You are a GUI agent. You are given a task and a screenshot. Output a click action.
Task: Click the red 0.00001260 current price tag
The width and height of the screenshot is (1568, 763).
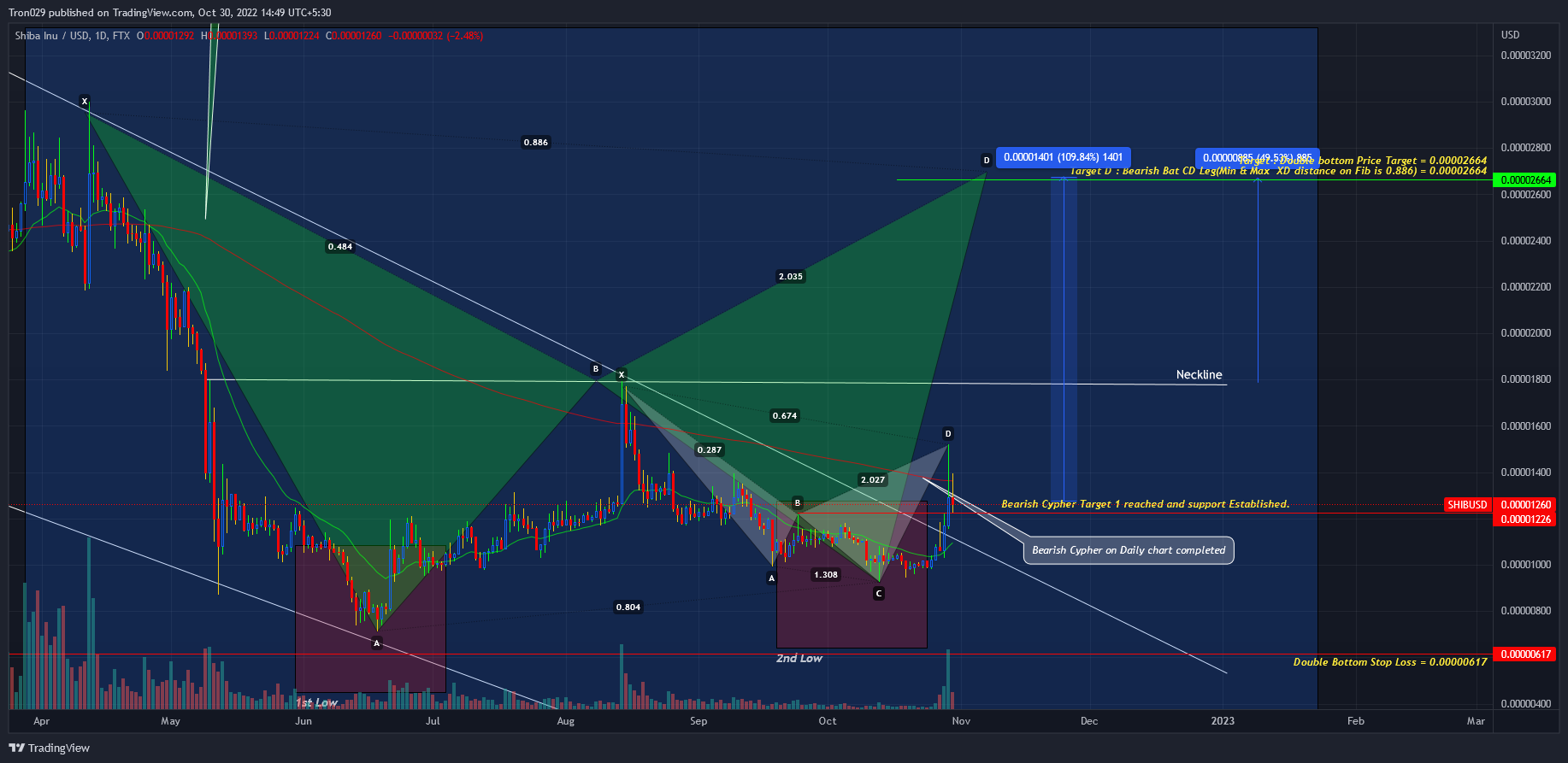click(1525, 504)
